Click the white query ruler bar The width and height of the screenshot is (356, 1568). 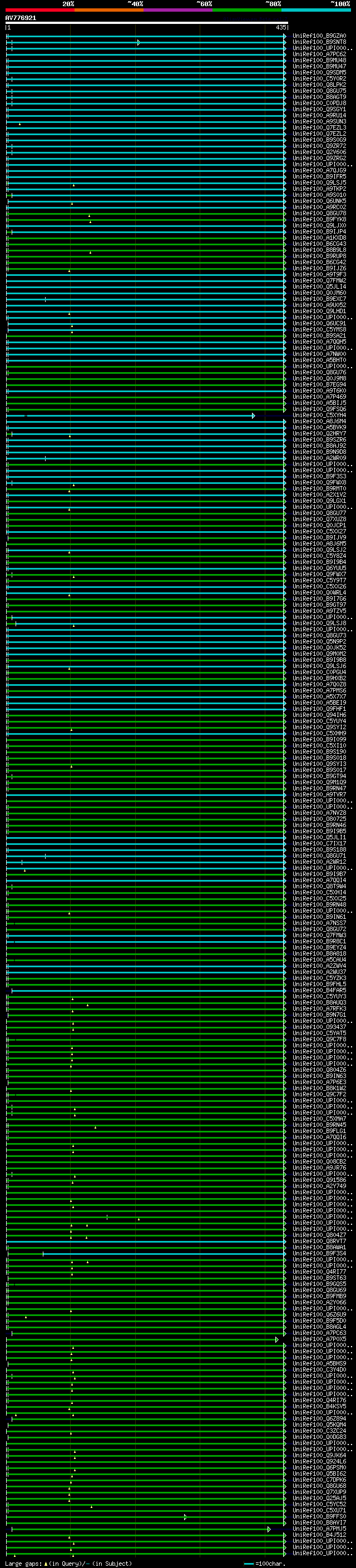[146, 22]
